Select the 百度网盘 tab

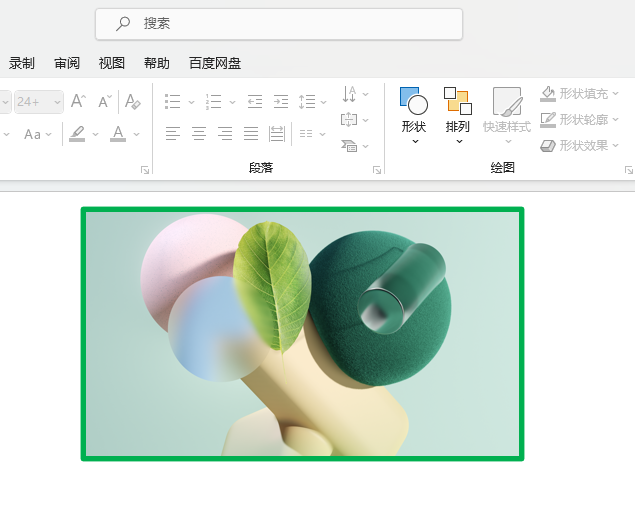(215, 63)
